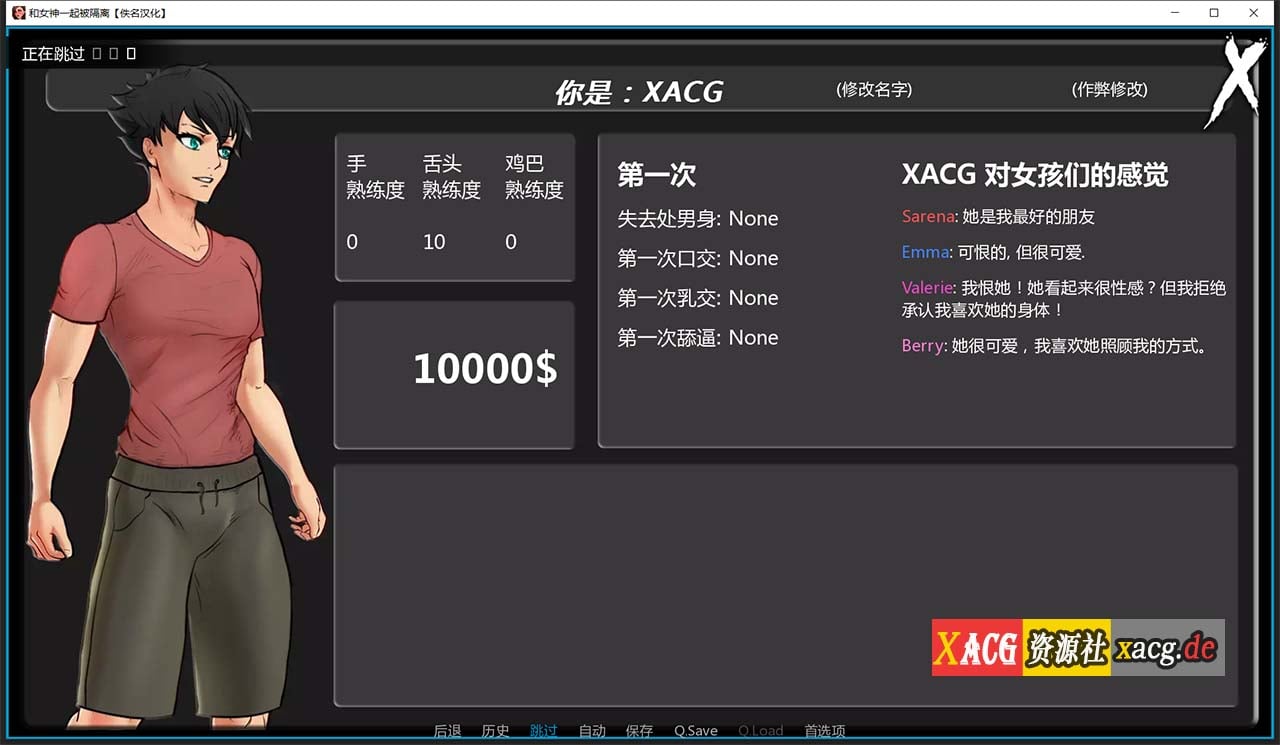Activate Q.Save quick save
1280x745 pixels.
(x=695, y=731)
